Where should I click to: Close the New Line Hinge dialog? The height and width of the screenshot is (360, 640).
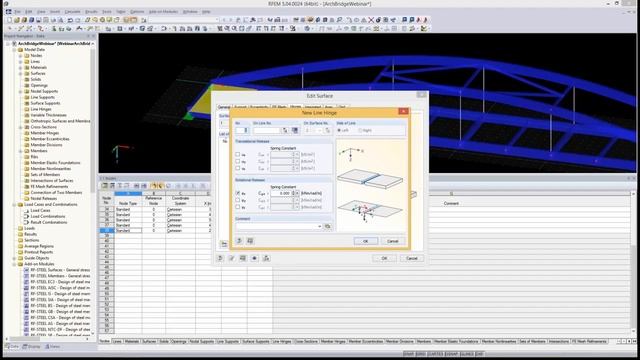point(403,111)
